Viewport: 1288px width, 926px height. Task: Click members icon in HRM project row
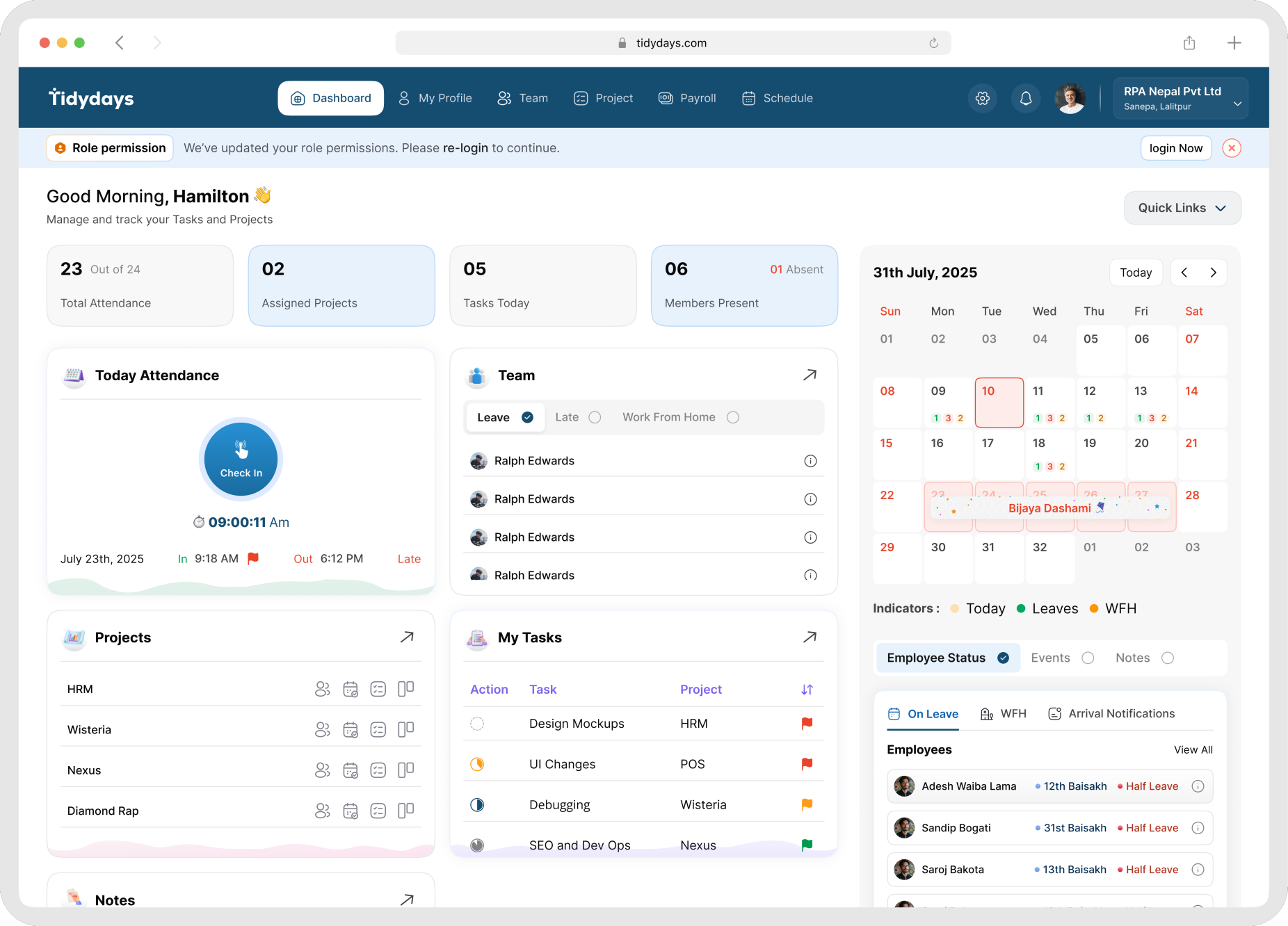[x=322, y=689]
